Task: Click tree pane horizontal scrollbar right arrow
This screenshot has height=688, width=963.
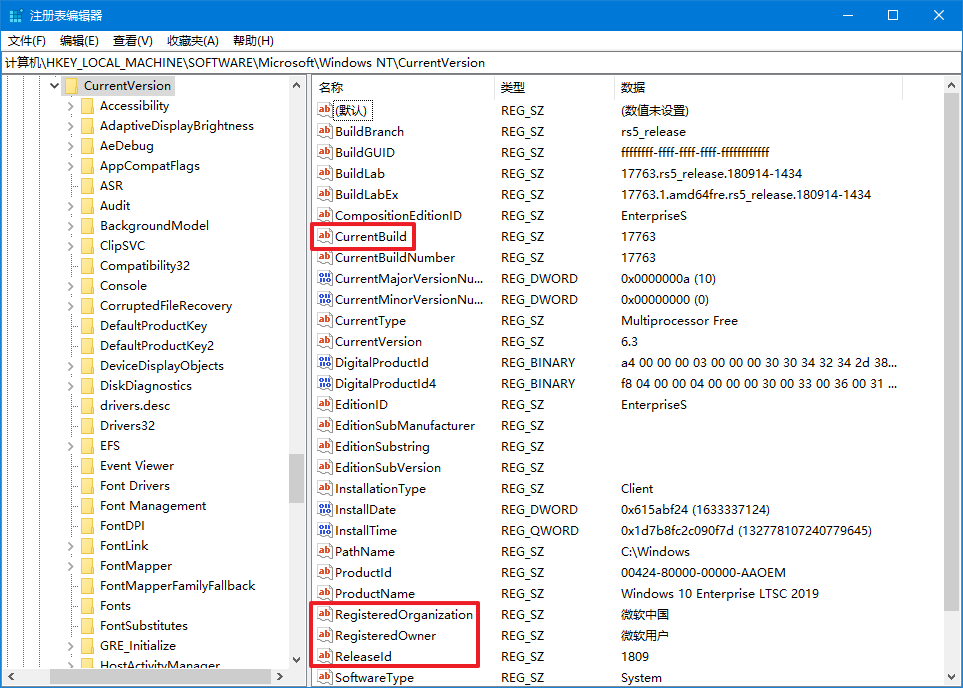Action: click(x=279, y=676)
